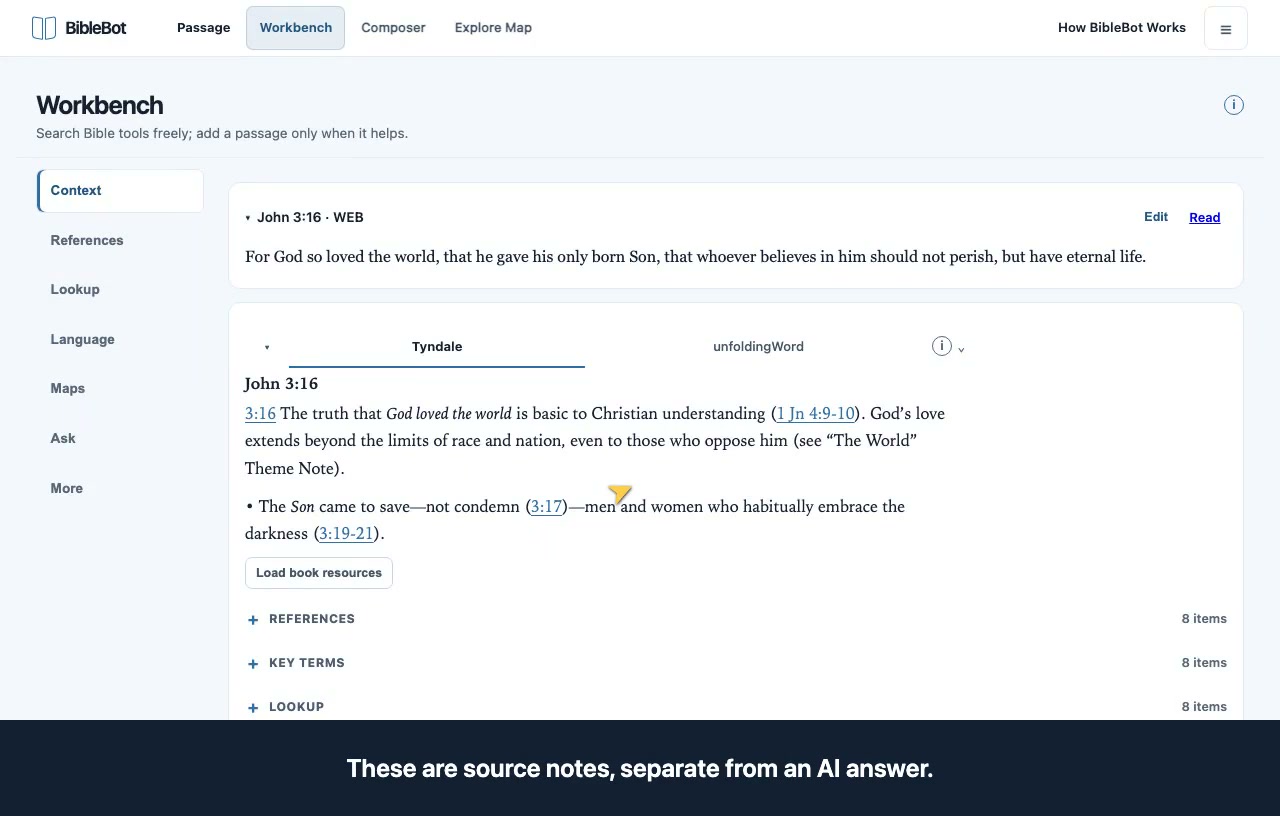The image size is (1280, 816).
Task: Switch to the unfoldingWord commentary tab
Action: (758, 346)
